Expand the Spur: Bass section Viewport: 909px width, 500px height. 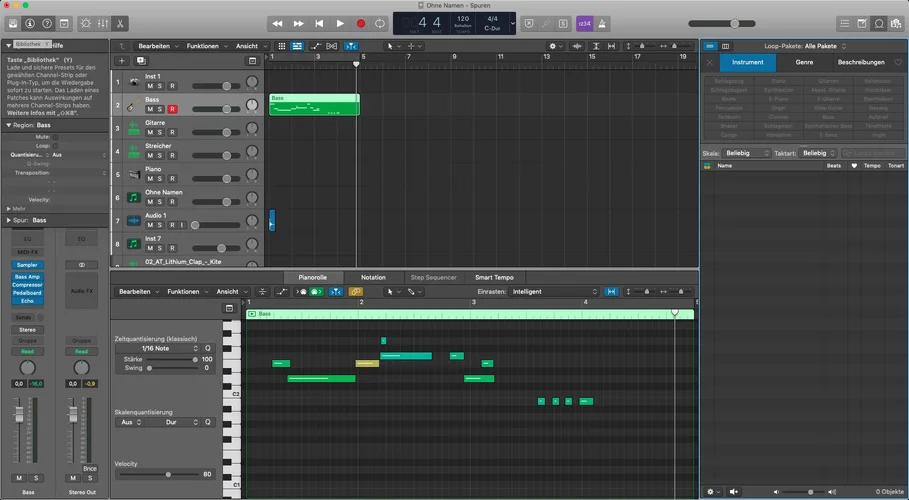(x=10, y=220)
